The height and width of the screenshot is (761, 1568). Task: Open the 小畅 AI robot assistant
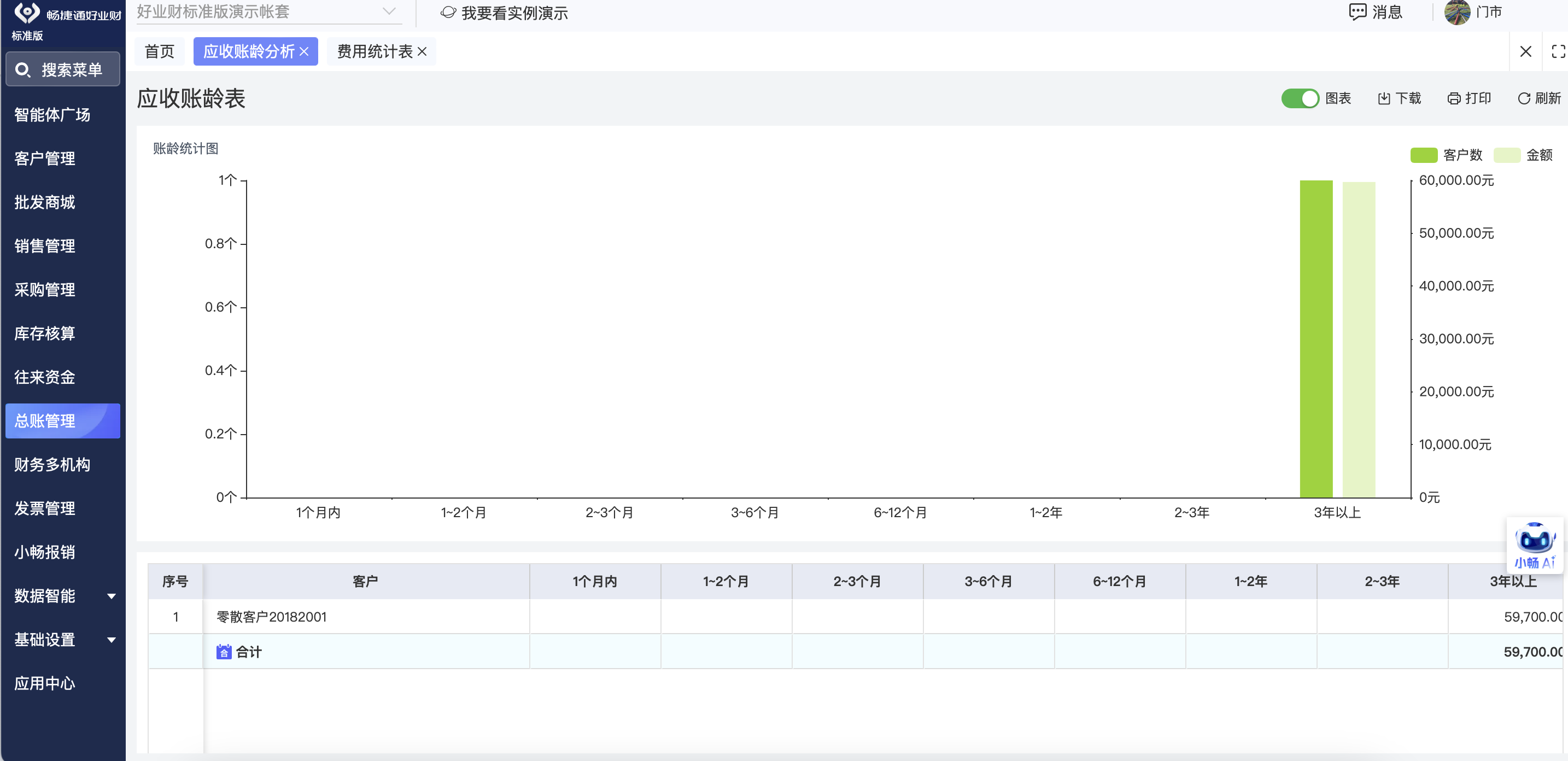(x=1535, y=541)
